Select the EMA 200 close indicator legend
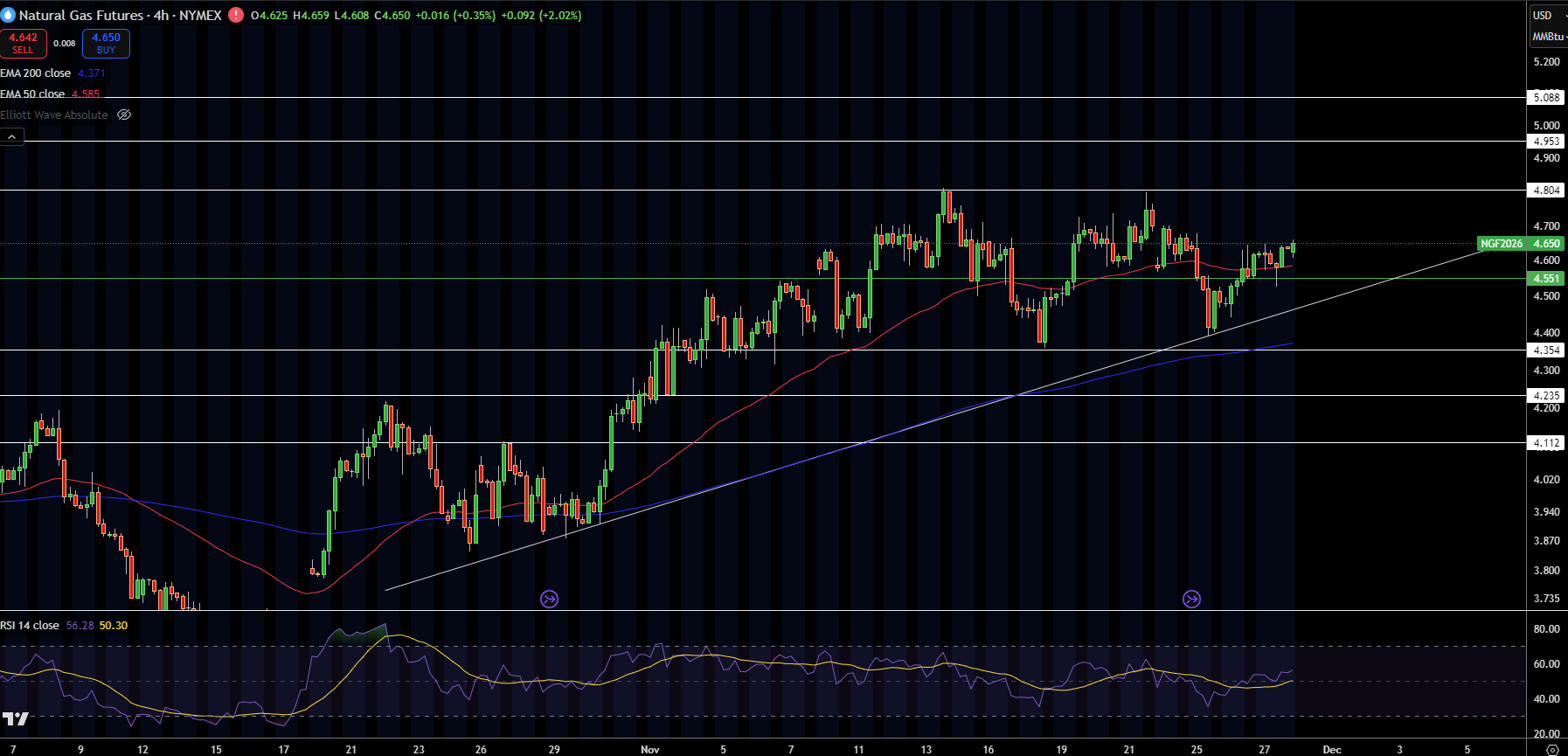The height and width of the screenshot is (756, 1568). [36, 73]
